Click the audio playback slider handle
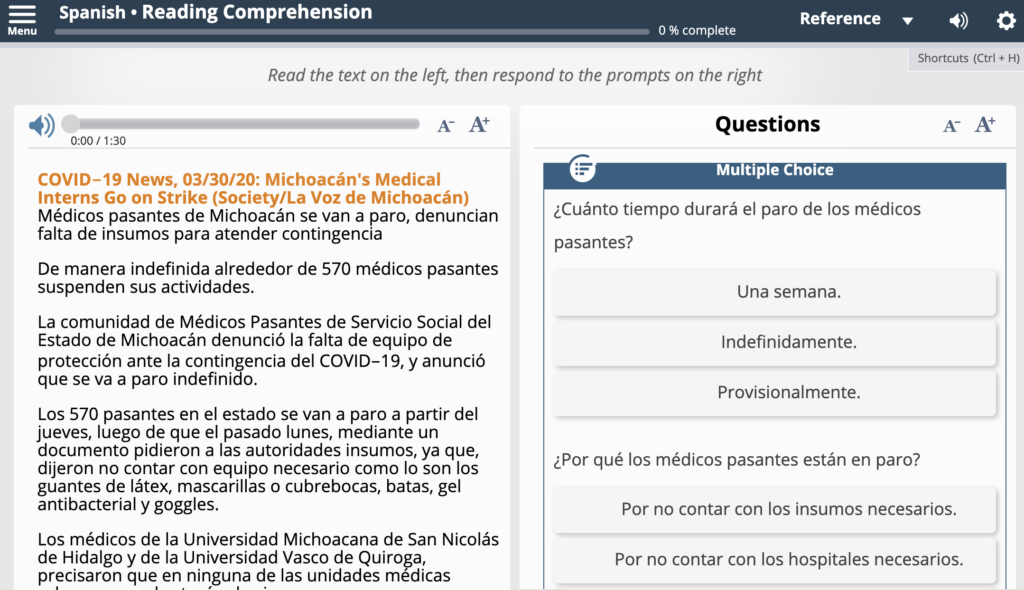 pos(70,124)
